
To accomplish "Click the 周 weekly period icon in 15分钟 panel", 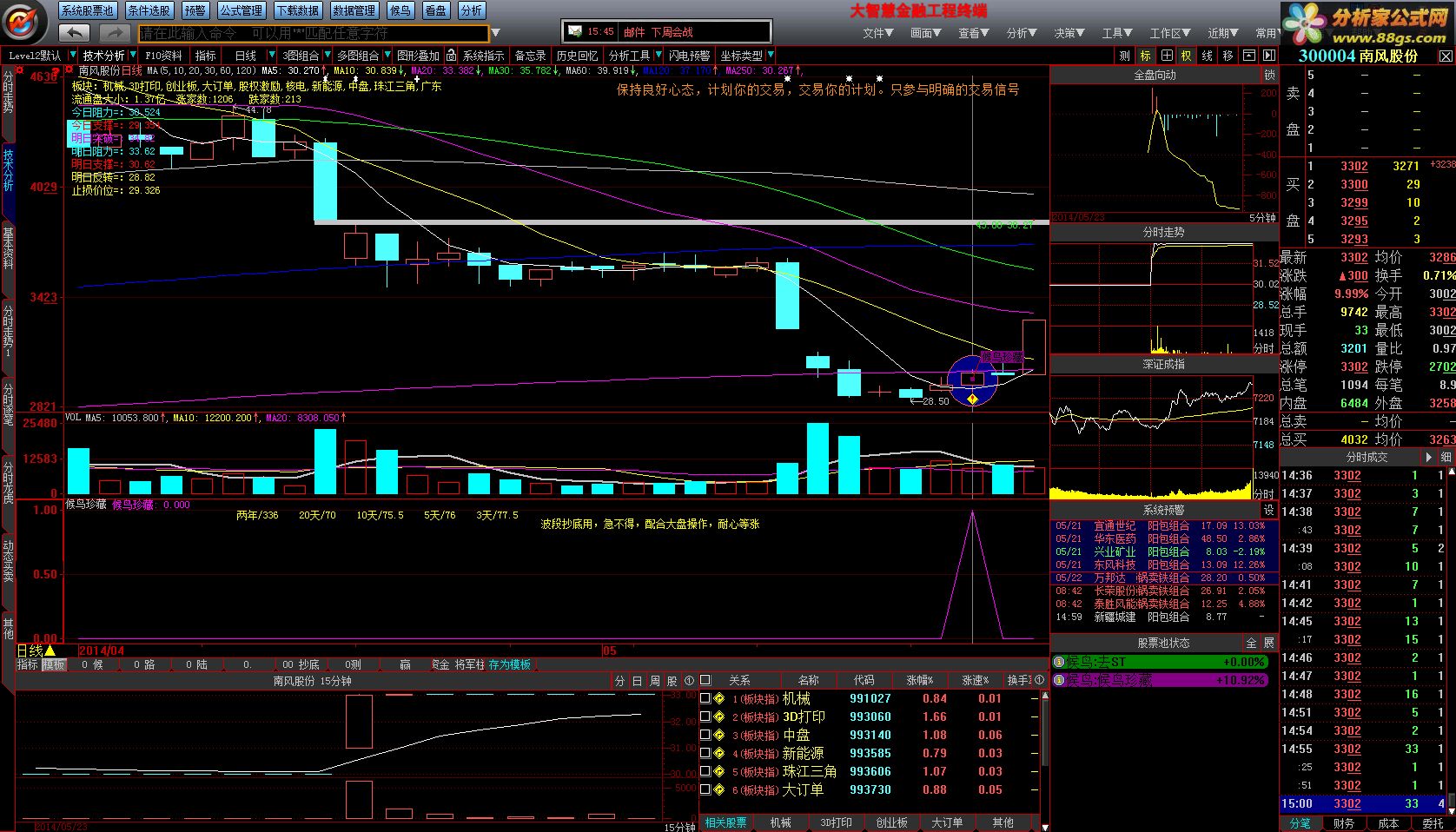I will click(x=654, y=681).
